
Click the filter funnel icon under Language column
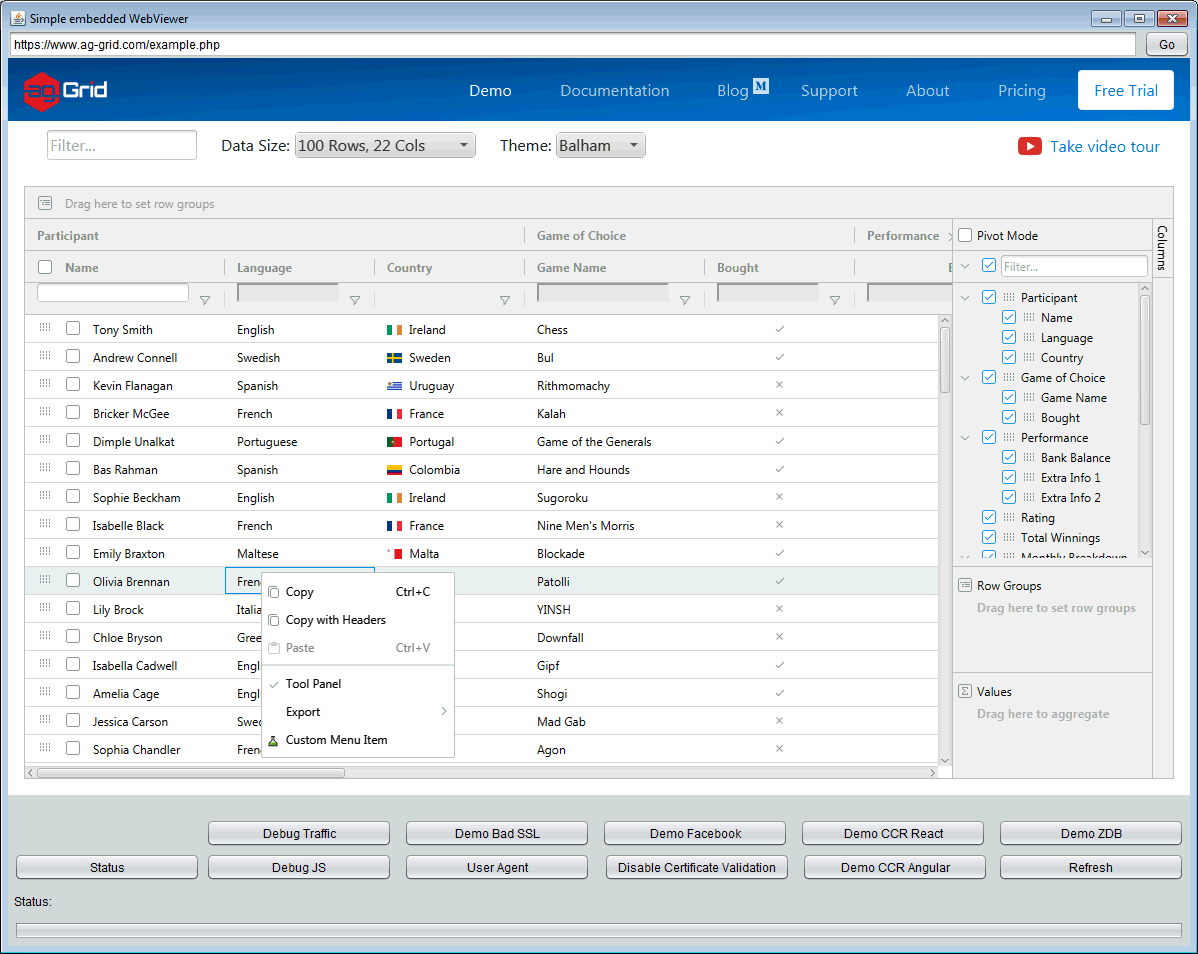click(355, 300)
